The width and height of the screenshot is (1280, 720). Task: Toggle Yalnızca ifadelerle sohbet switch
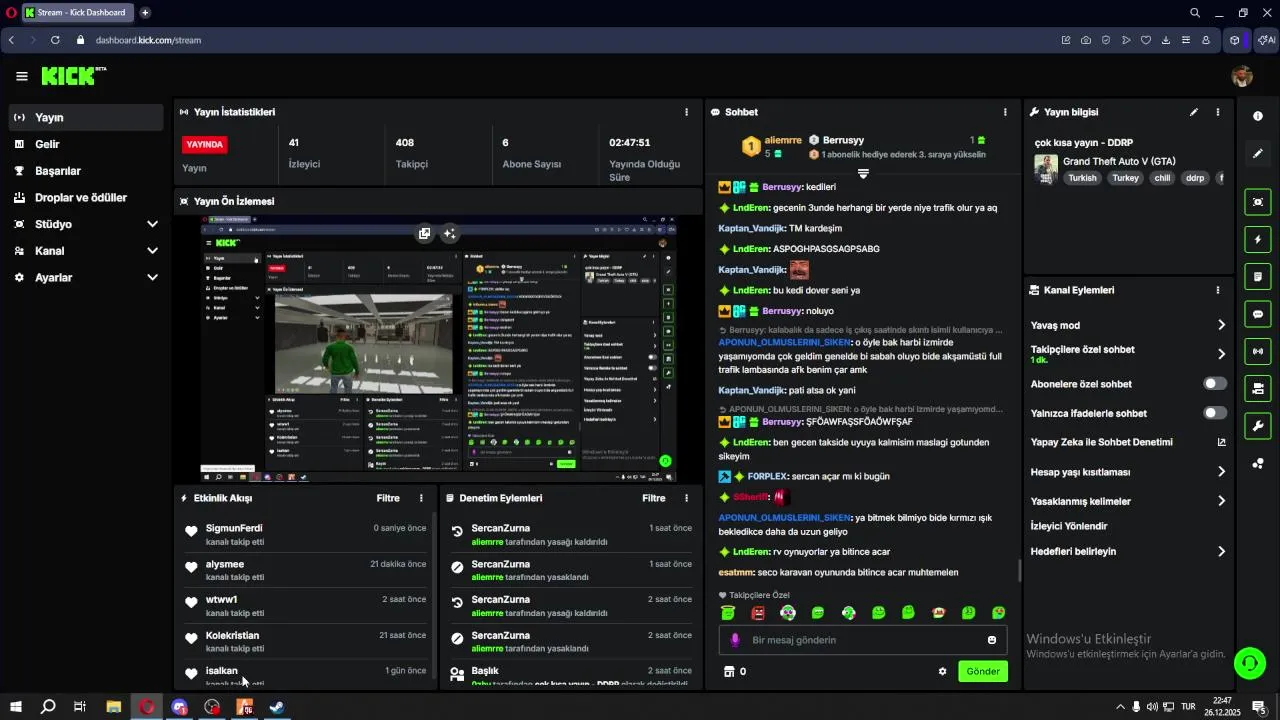pyautogui.click(x=1215, y=413)
